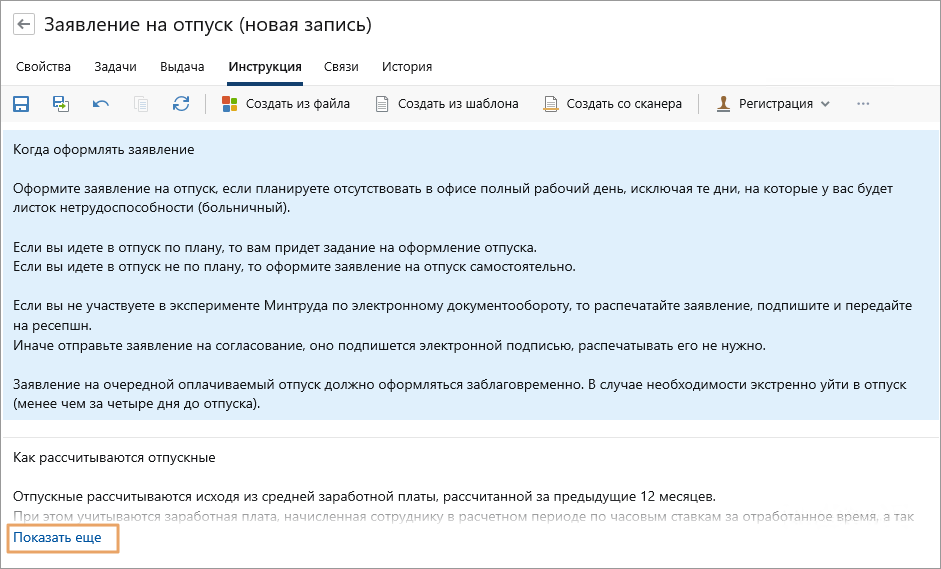This screenshot has height=569, width=941.
Task: Click the Save and close icon
Action: pos(61,104)
